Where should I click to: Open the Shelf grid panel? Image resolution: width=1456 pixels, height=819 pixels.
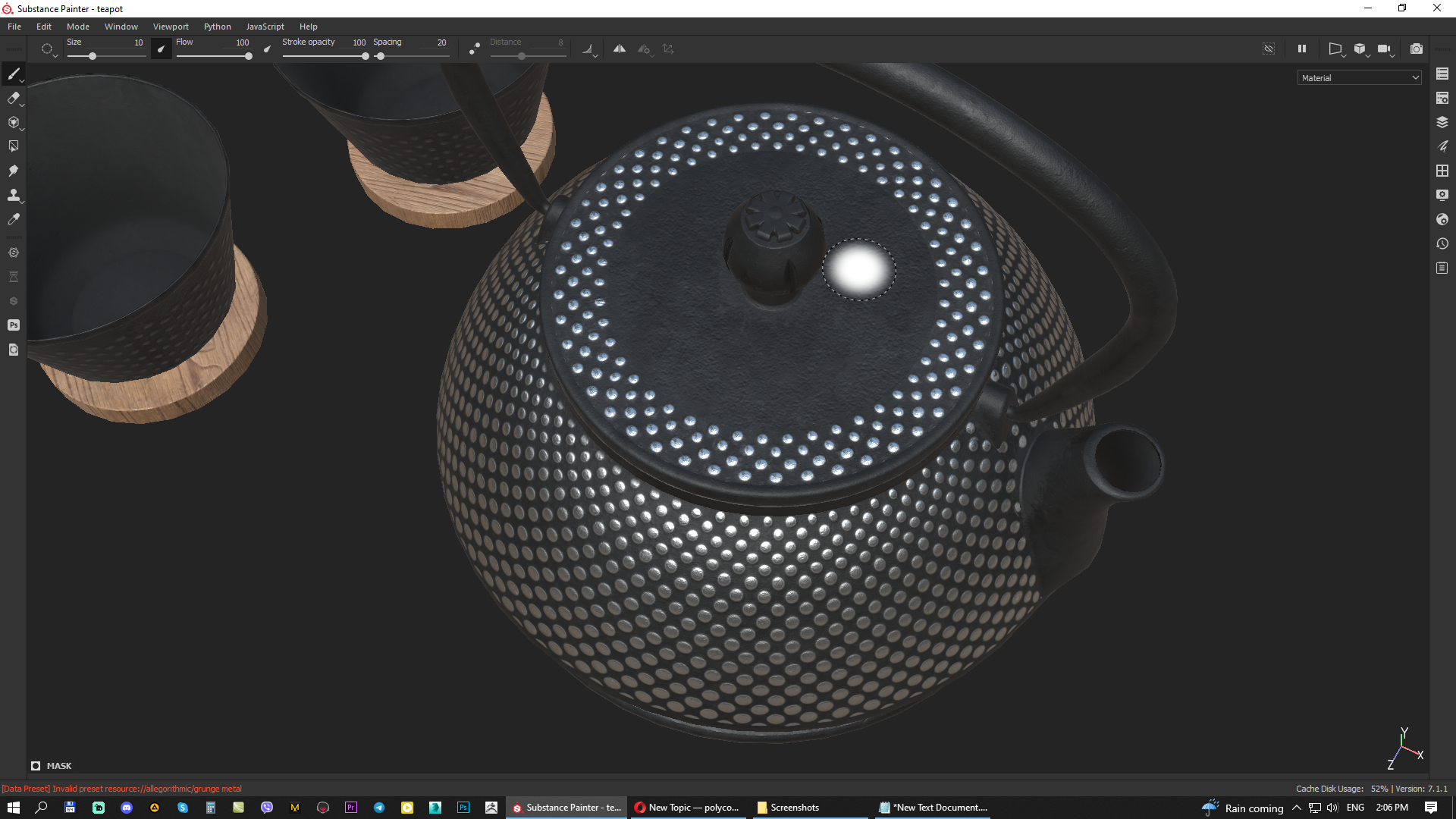pyautogui.click(x=1442, y=171)
